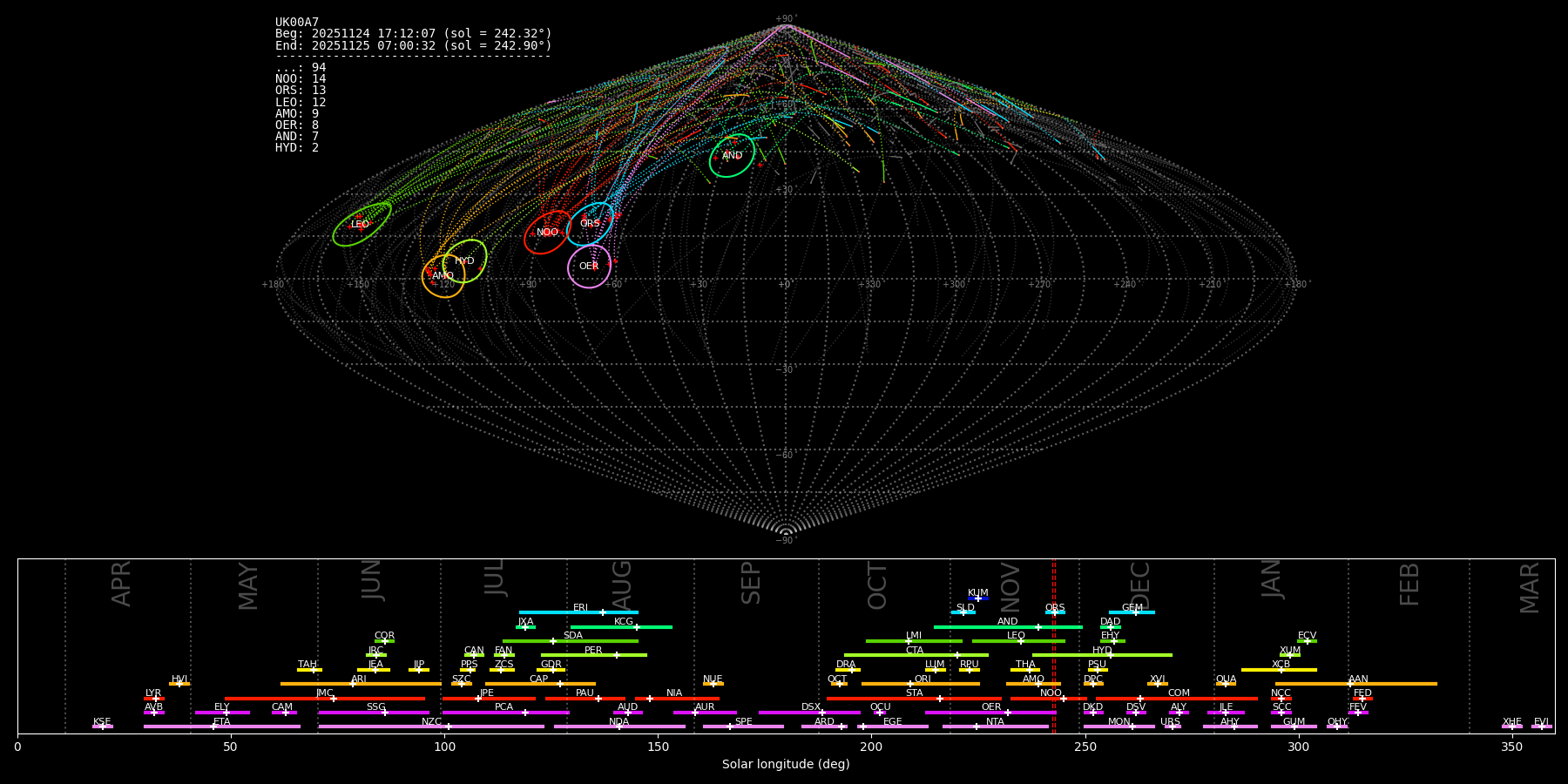Click the XCB shower bar in the timeline
The height and width of the screenshot is (784, 1568).
click(1279, 670)
